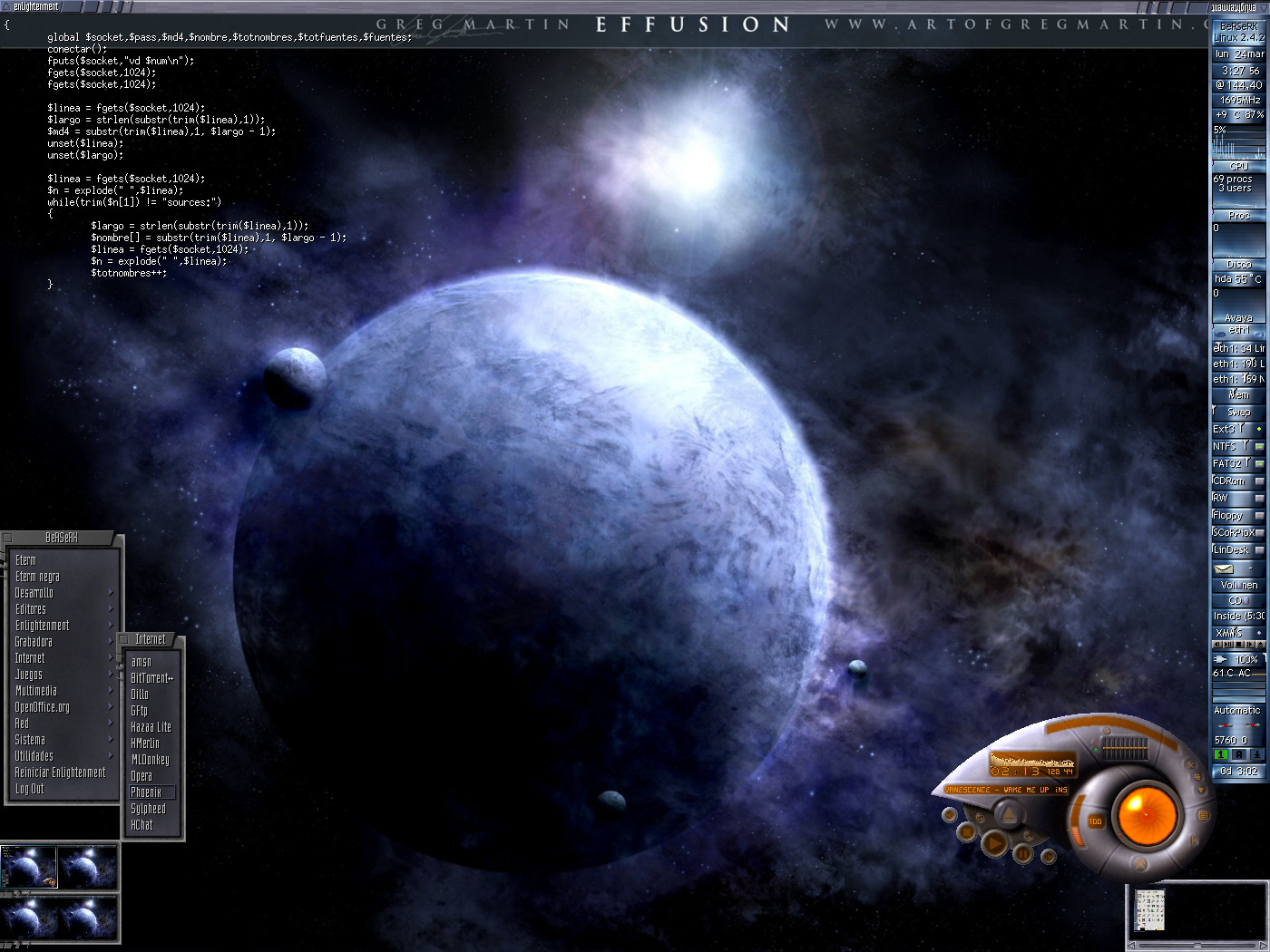This screenshot has height=952, width=1270.
Task: Launch amsn from the Internet submenu
Action: point(152,662)
